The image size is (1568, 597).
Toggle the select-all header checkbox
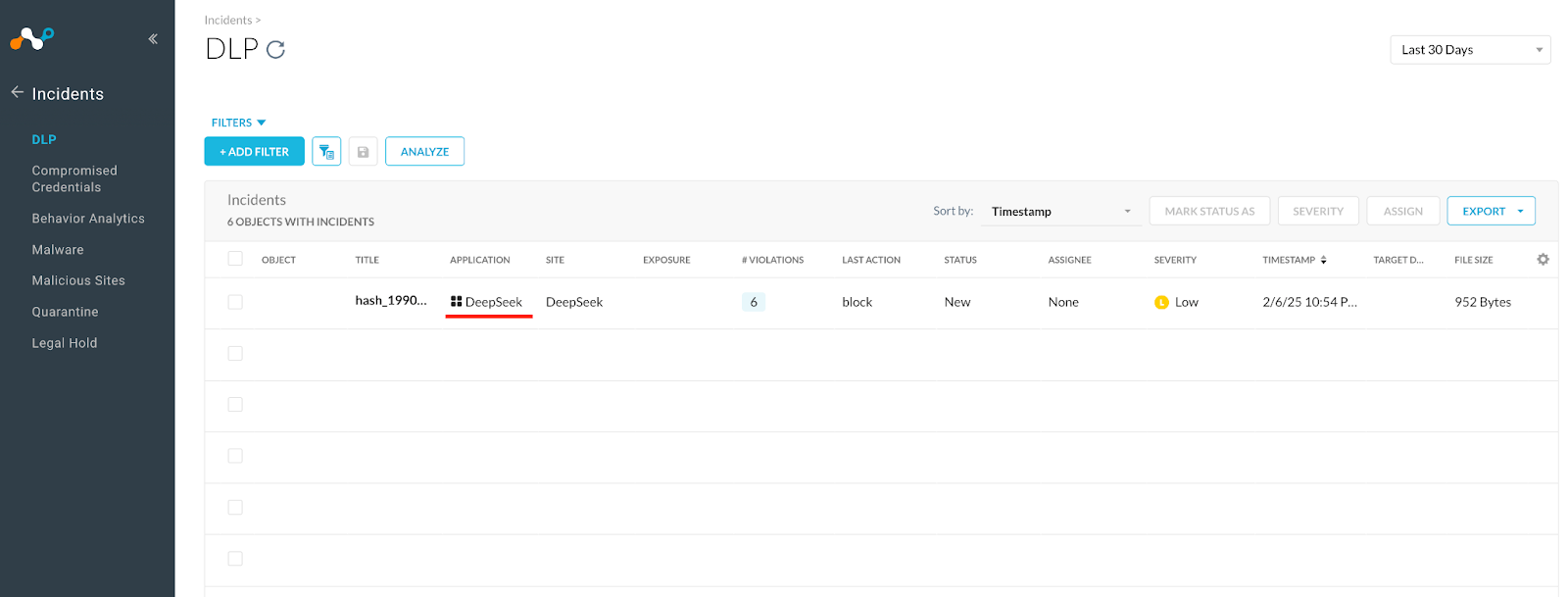pyautogui.click(x=235, y=259)
